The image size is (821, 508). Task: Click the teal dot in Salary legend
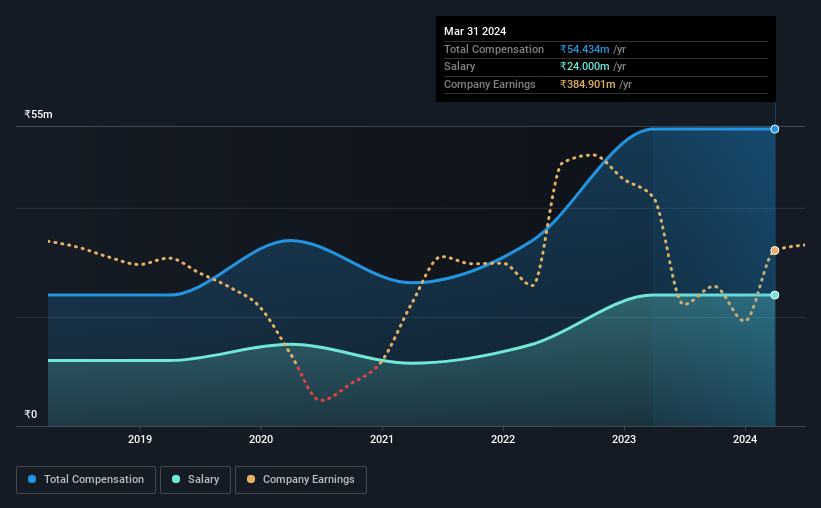click(176, 479)
